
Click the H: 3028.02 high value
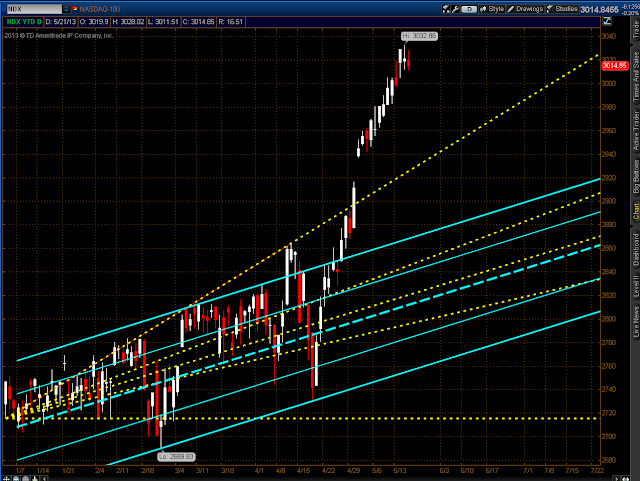point(128,22)
